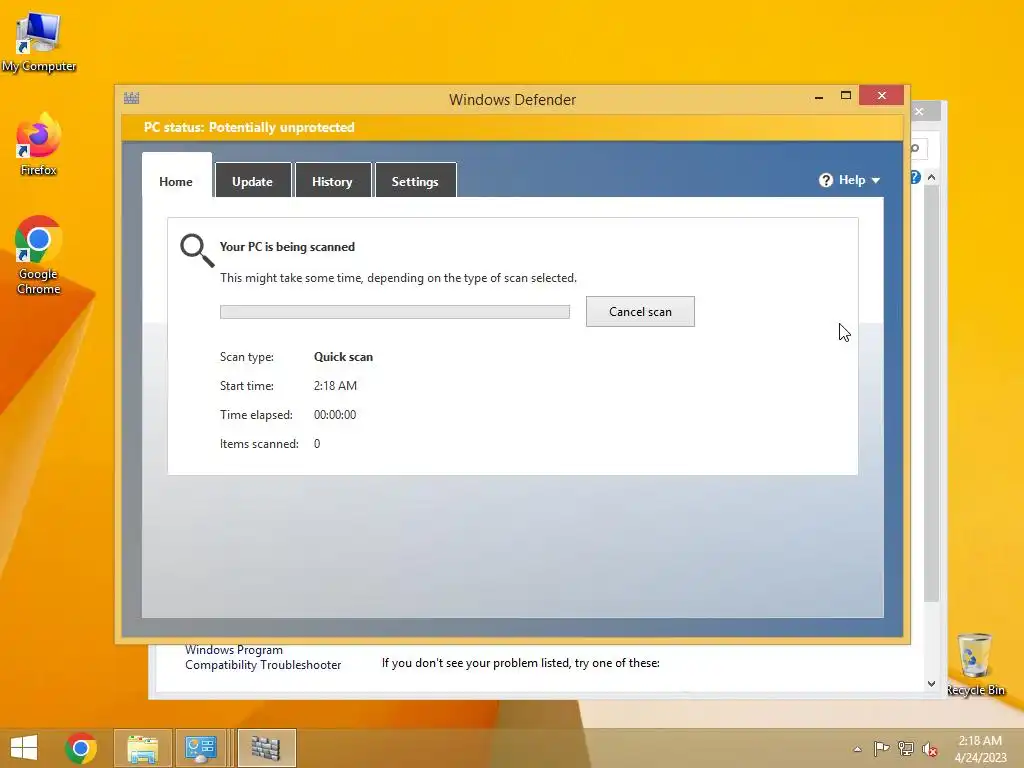The image size is (1024, 768).
Task: Click background window scroll down arrow
Action: pos(932,684)
